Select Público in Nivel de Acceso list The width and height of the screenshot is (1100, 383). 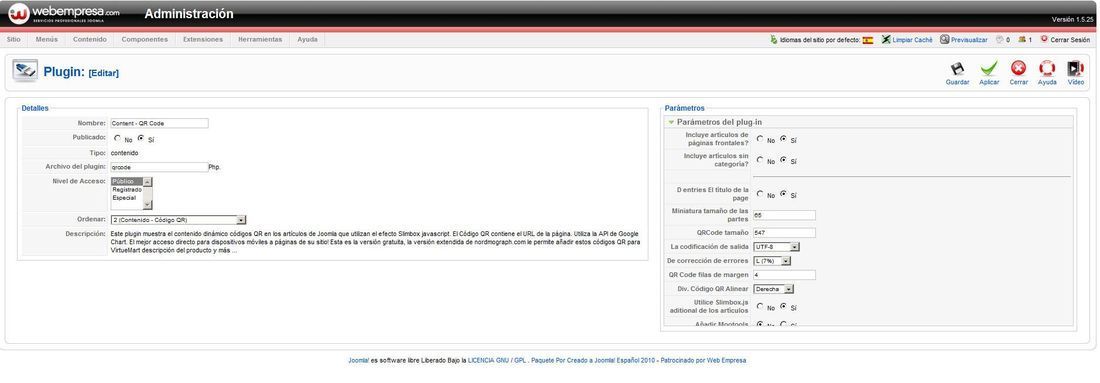click(126, 182)
